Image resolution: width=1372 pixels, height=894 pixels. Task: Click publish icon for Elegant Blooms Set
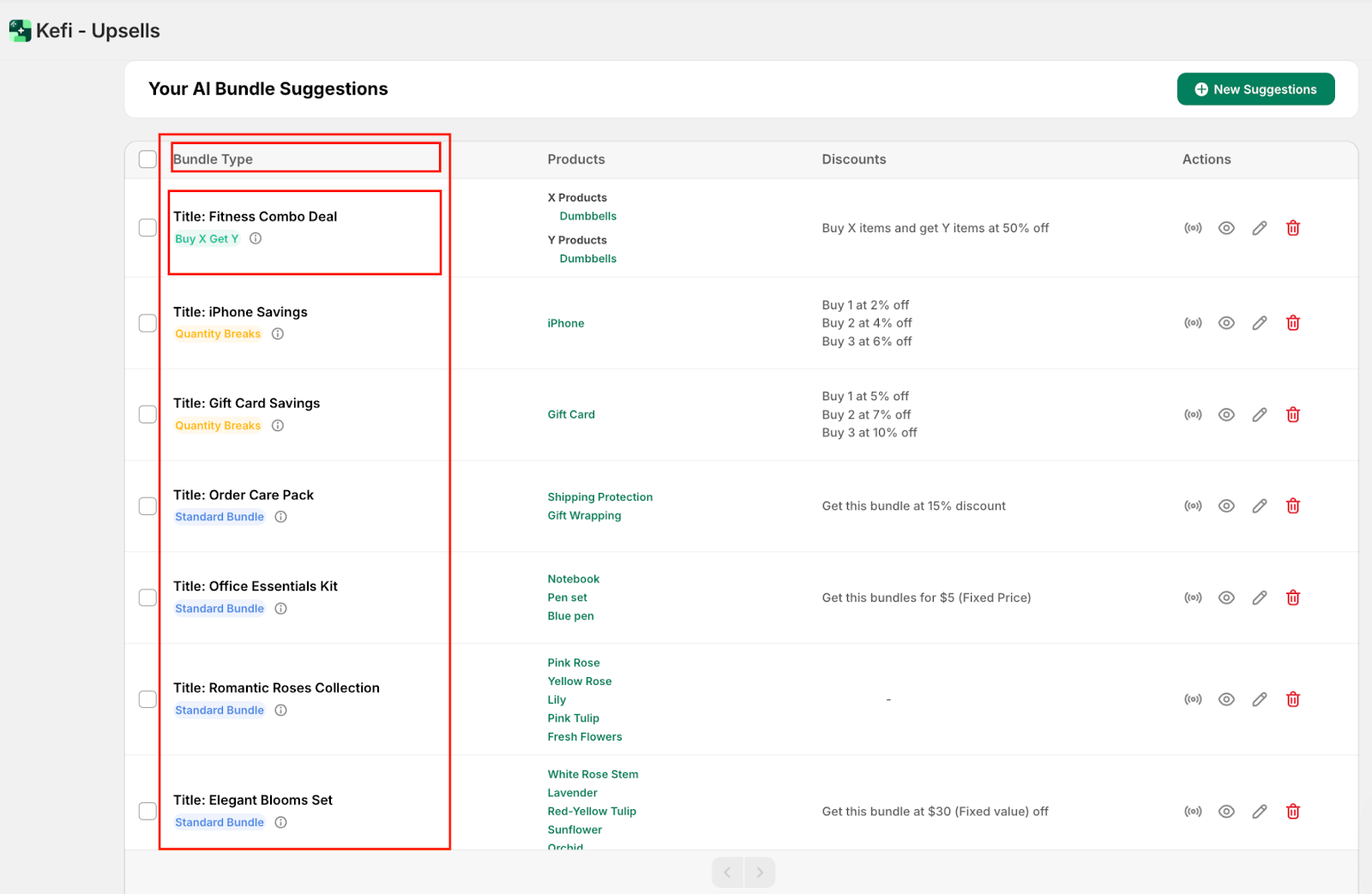click(x=1193, y=812)
